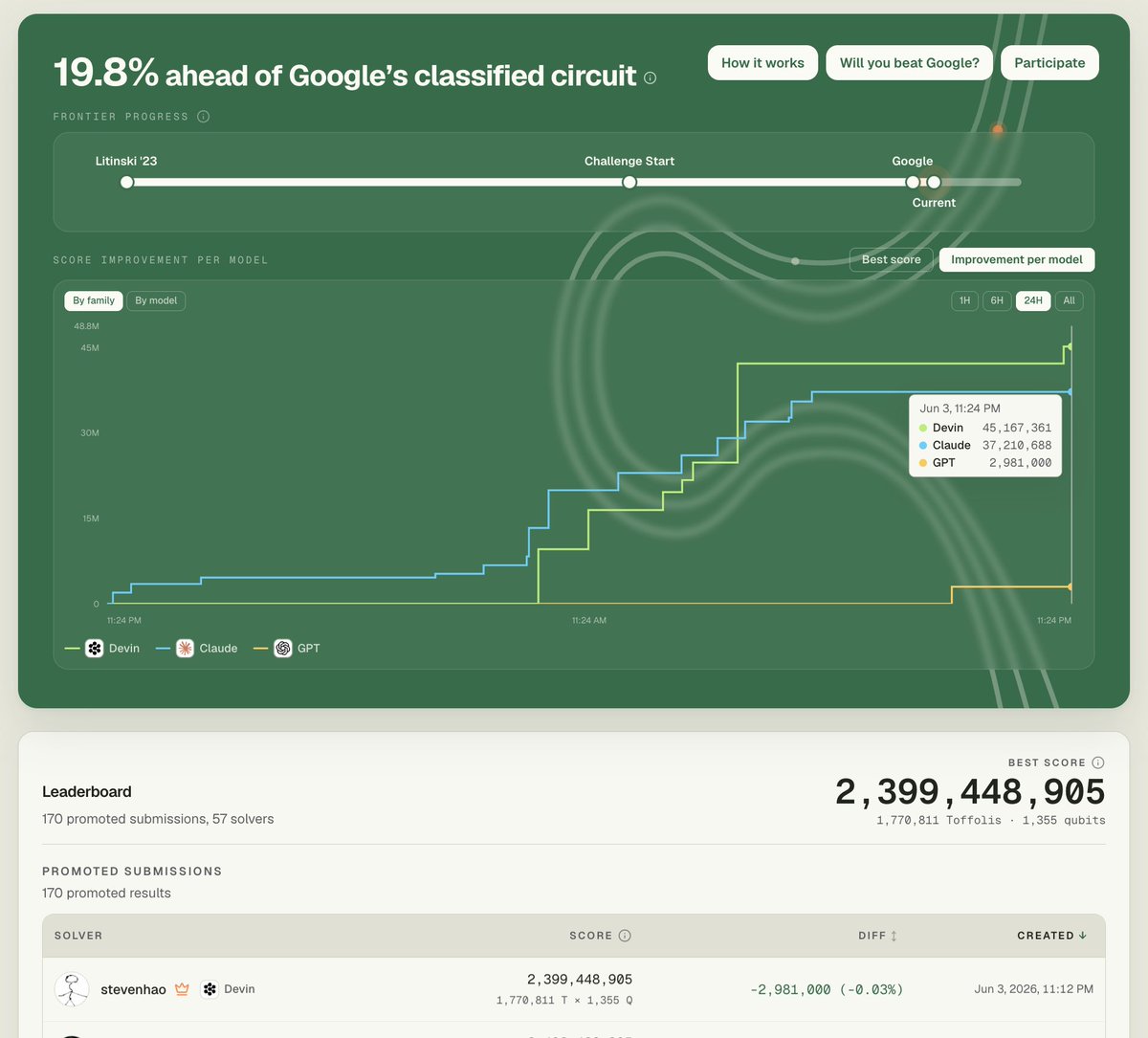Click the diff value -2,981,000 (-0.03%)
The width and height of the screenshot is (1148, 1038).
pyautogui.click(x=827, y=989)
